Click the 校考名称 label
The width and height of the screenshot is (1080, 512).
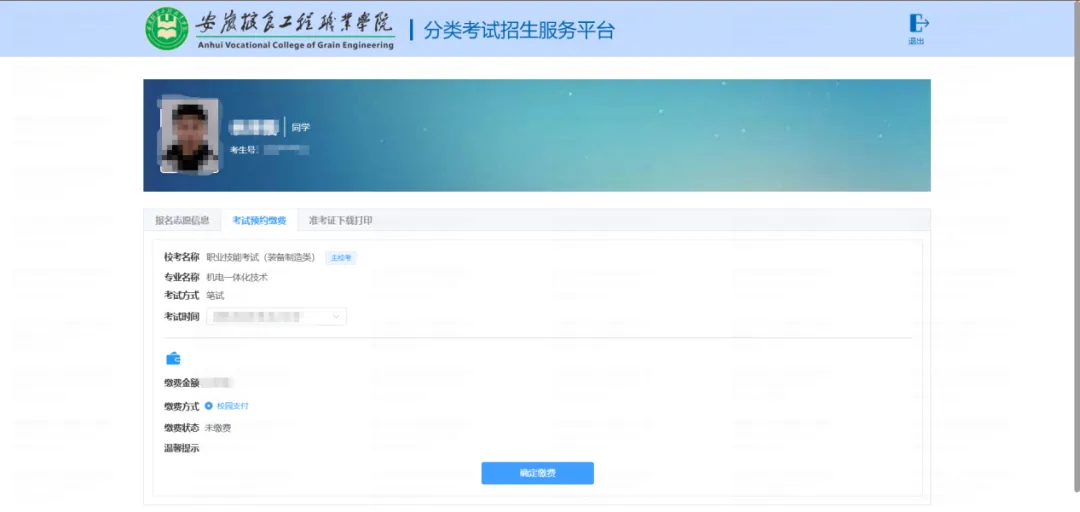click(x=182, y=257)
